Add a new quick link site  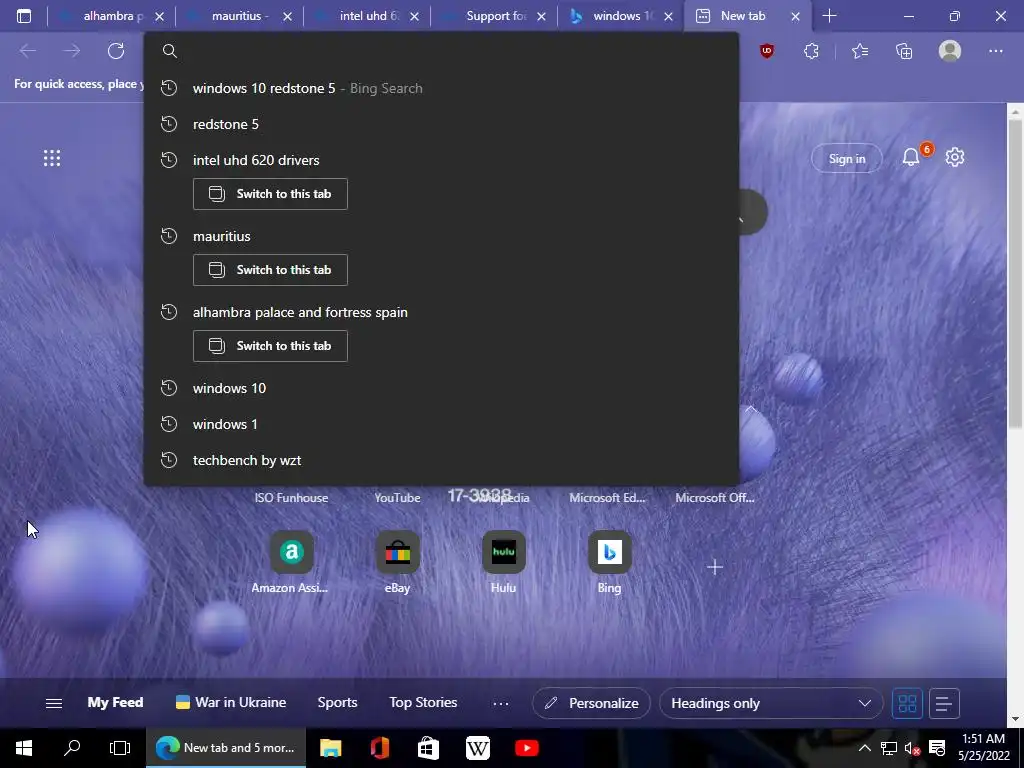[x=715, y=567]
